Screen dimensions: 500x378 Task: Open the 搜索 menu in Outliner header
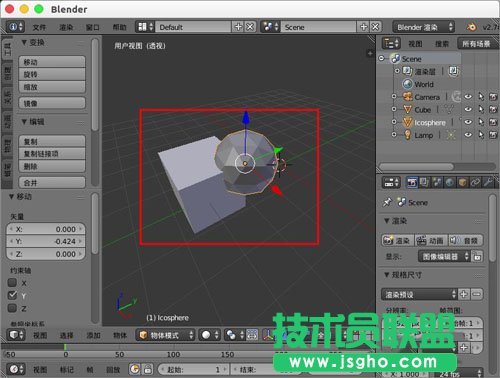pyautogui.click(x=442, y=44)
